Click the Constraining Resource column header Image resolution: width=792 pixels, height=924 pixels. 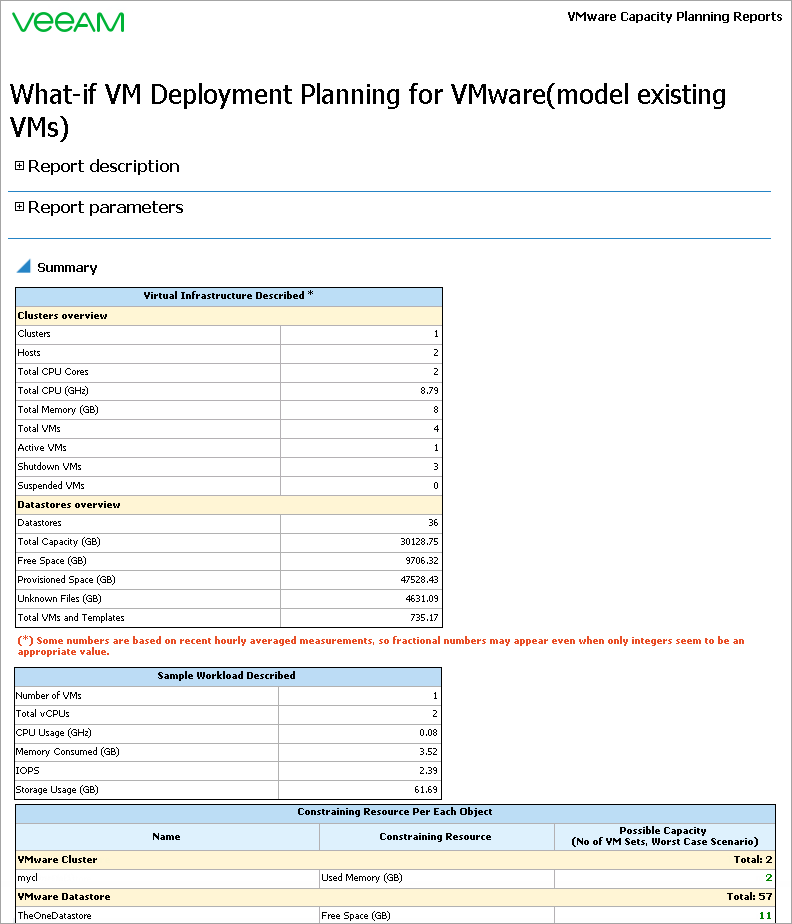point(435,837)
